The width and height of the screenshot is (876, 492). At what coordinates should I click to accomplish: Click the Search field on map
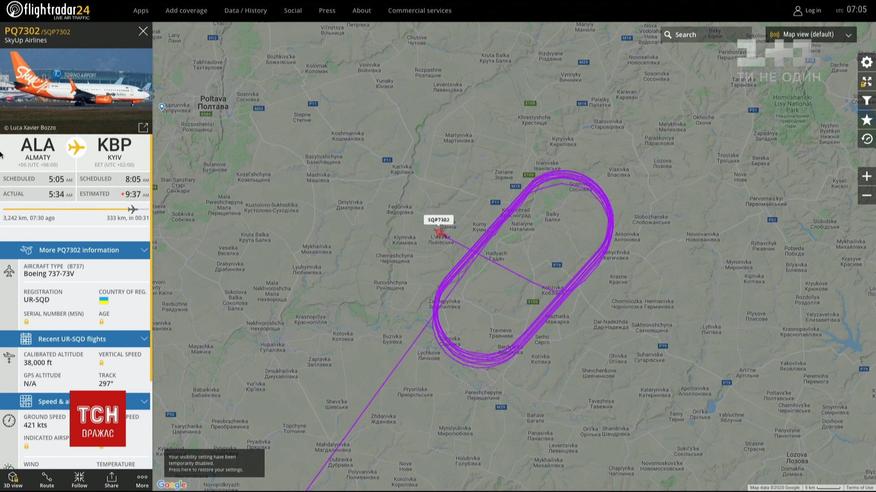(706, 35)
